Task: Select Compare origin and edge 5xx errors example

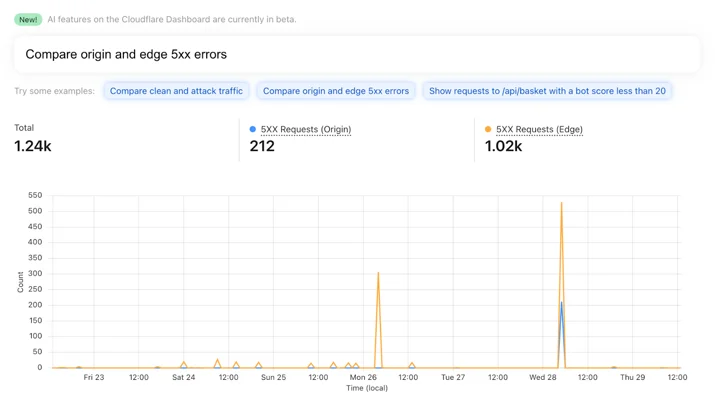Action: coord(336,91)
